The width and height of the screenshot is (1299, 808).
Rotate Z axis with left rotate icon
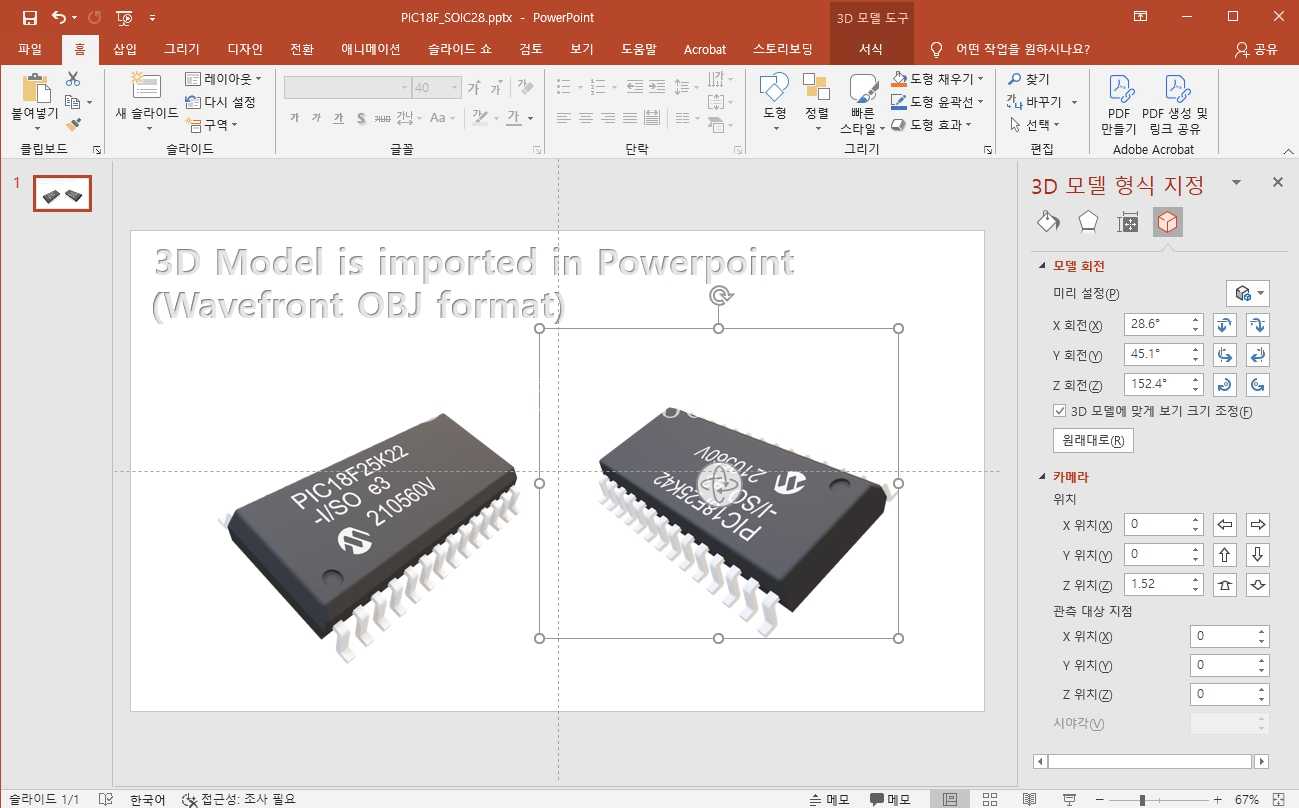1225,384
